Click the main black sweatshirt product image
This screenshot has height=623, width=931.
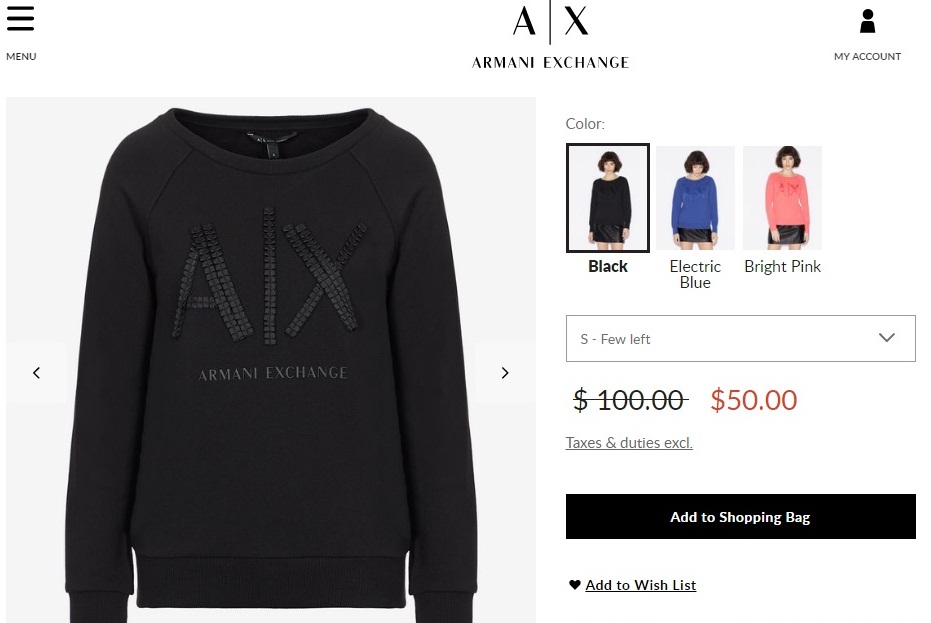271,360
